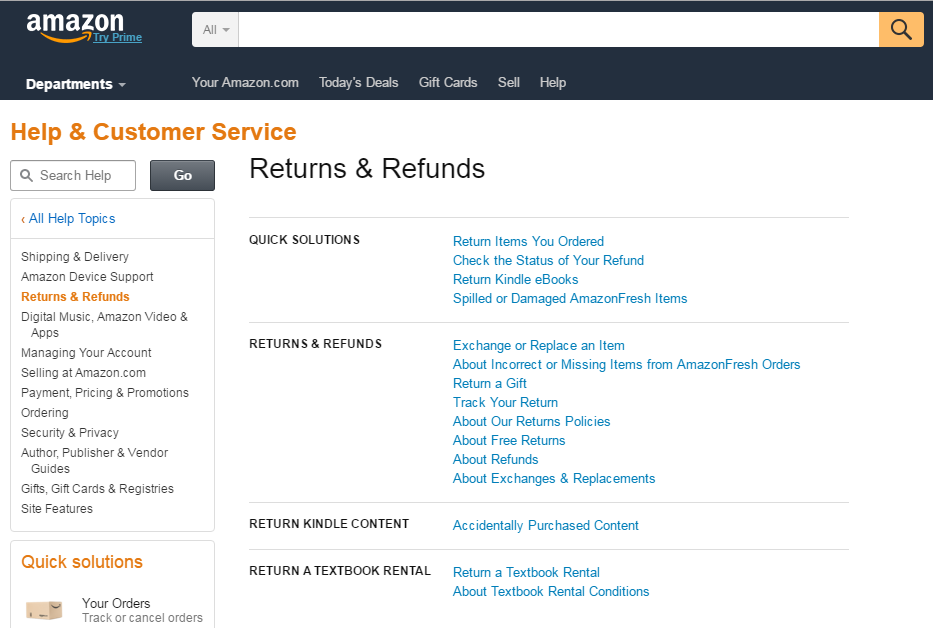Open Site Features topic

57,509
